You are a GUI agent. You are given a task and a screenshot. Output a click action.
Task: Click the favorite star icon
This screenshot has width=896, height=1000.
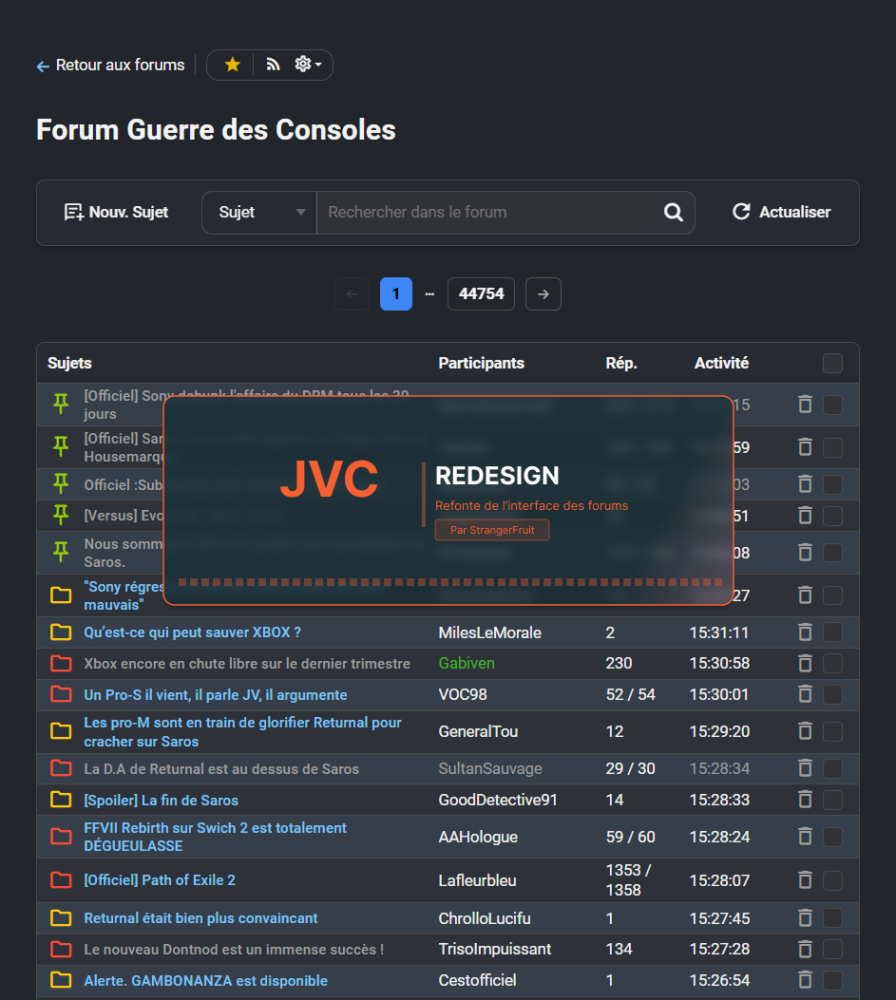233,64
